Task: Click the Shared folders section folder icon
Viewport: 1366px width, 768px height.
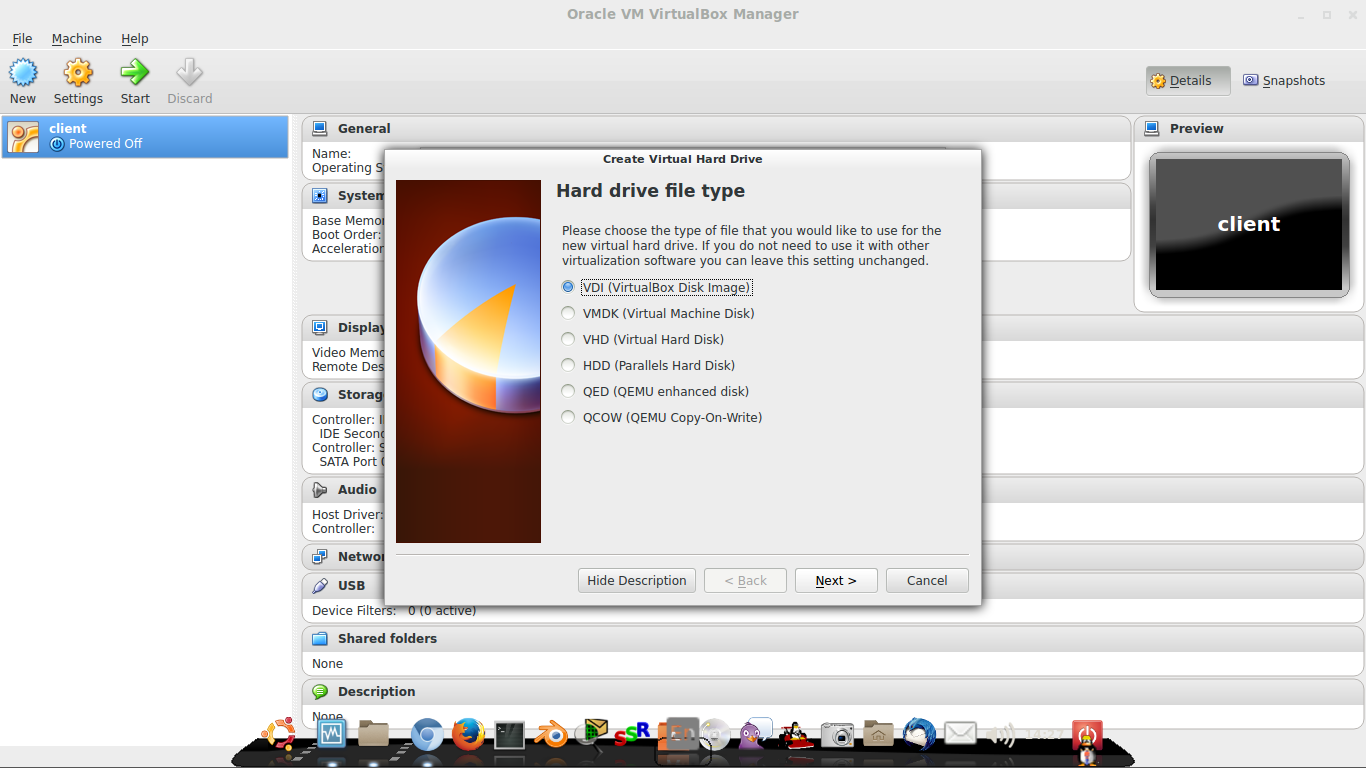Action: coord(320,638)
